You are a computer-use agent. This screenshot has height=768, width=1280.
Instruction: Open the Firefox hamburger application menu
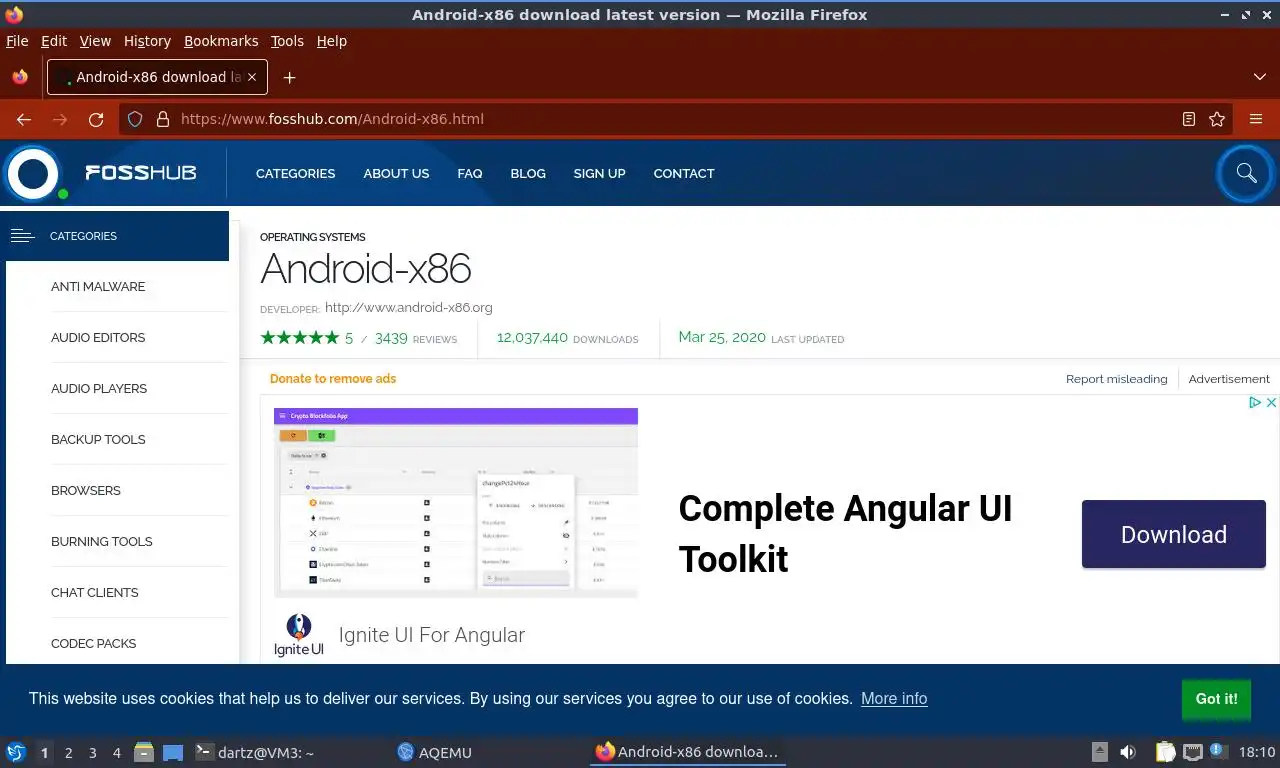coord(1256,119)
